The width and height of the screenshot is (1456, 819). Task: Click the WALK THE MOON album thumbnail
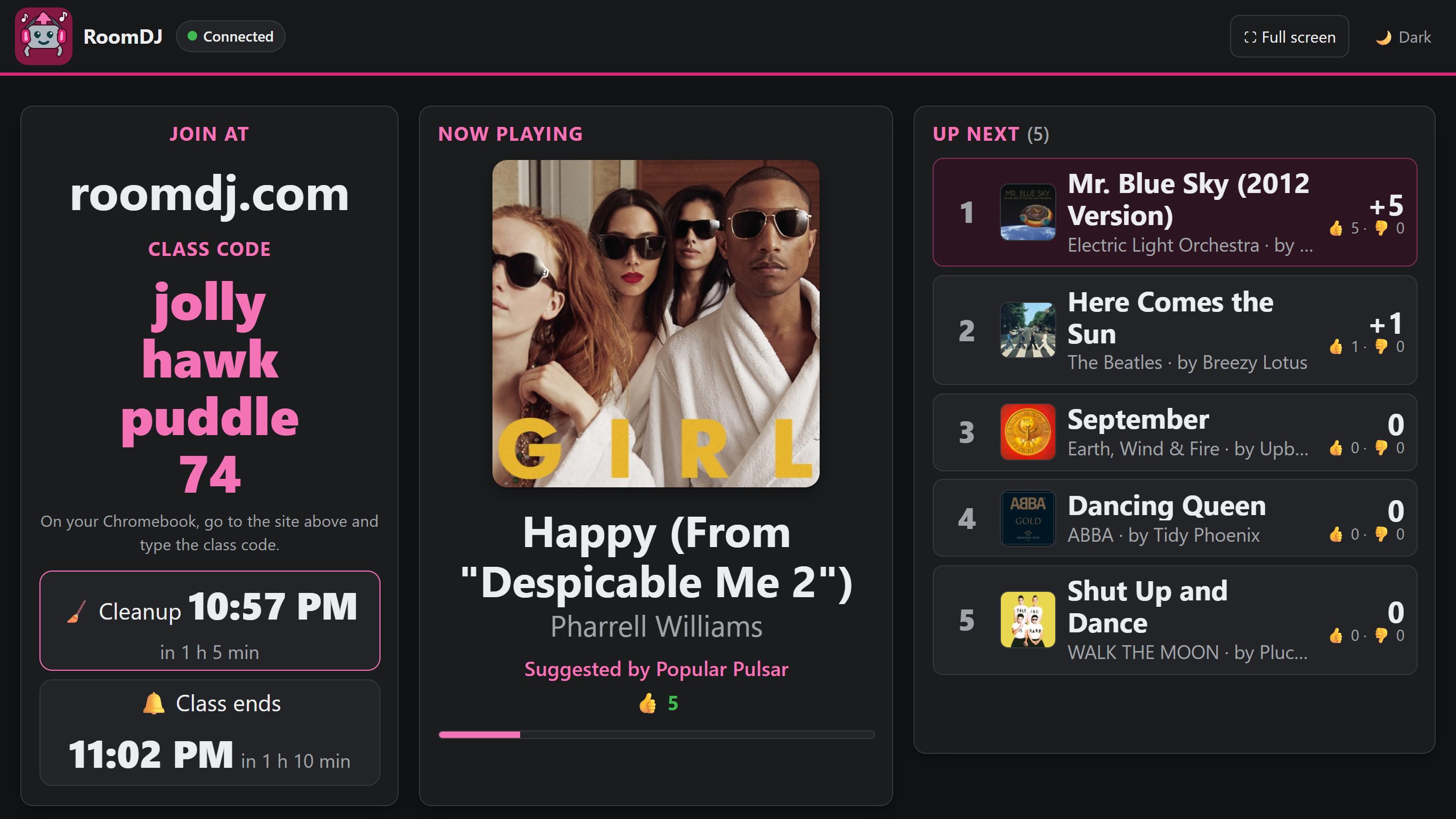(1028, 620)
